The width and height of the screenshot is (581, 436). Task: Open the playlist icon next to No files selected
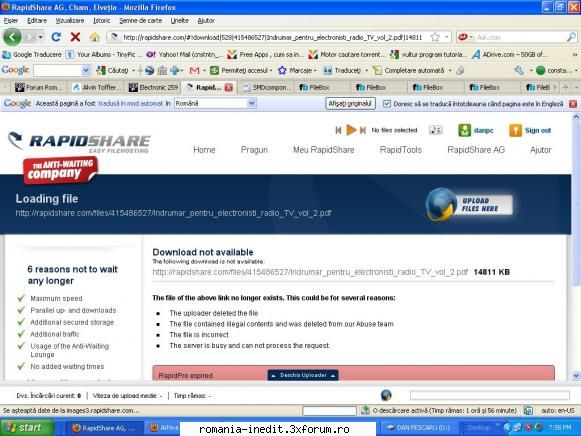point(436,130)
